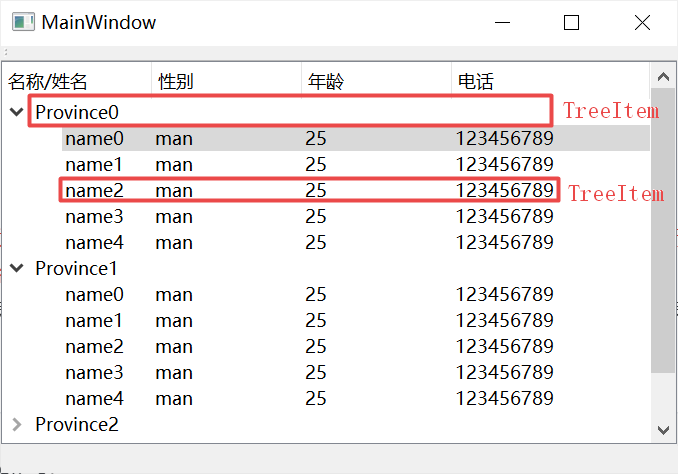Minimize the MainWindow window

pyautogui.click(x=503, y=22)
